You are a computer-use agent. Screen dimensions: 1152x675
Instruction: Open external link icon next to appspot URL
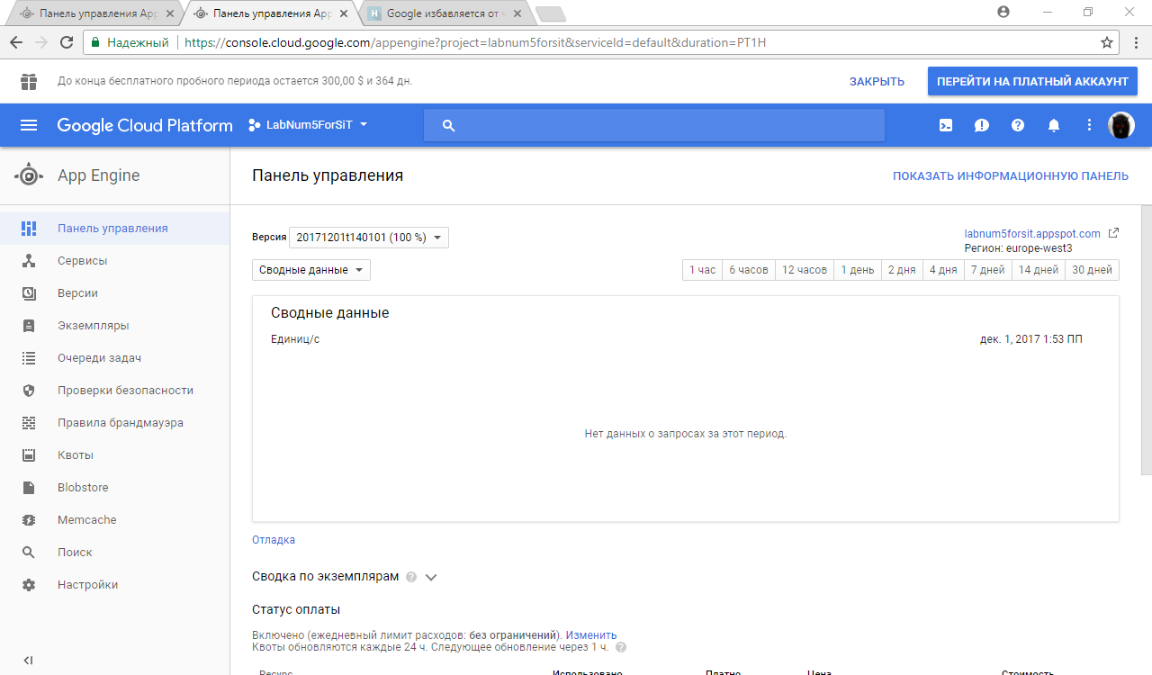(1114, 233)
